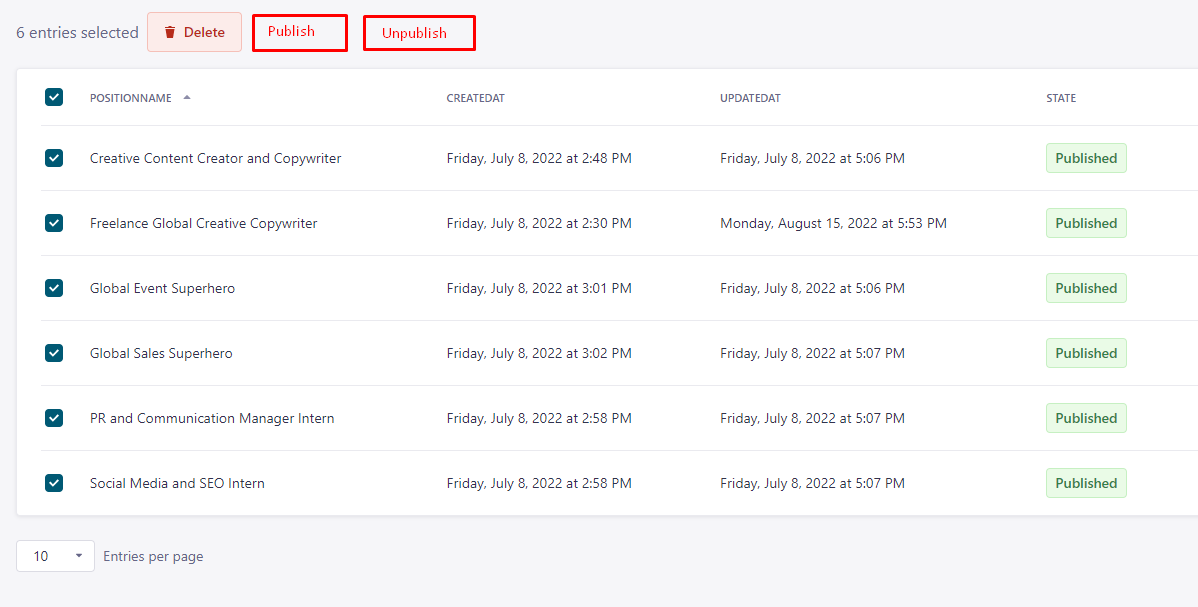
Task: Uncheck PR and Communication Manager Intern row
Action: click(x=54, y=418)
